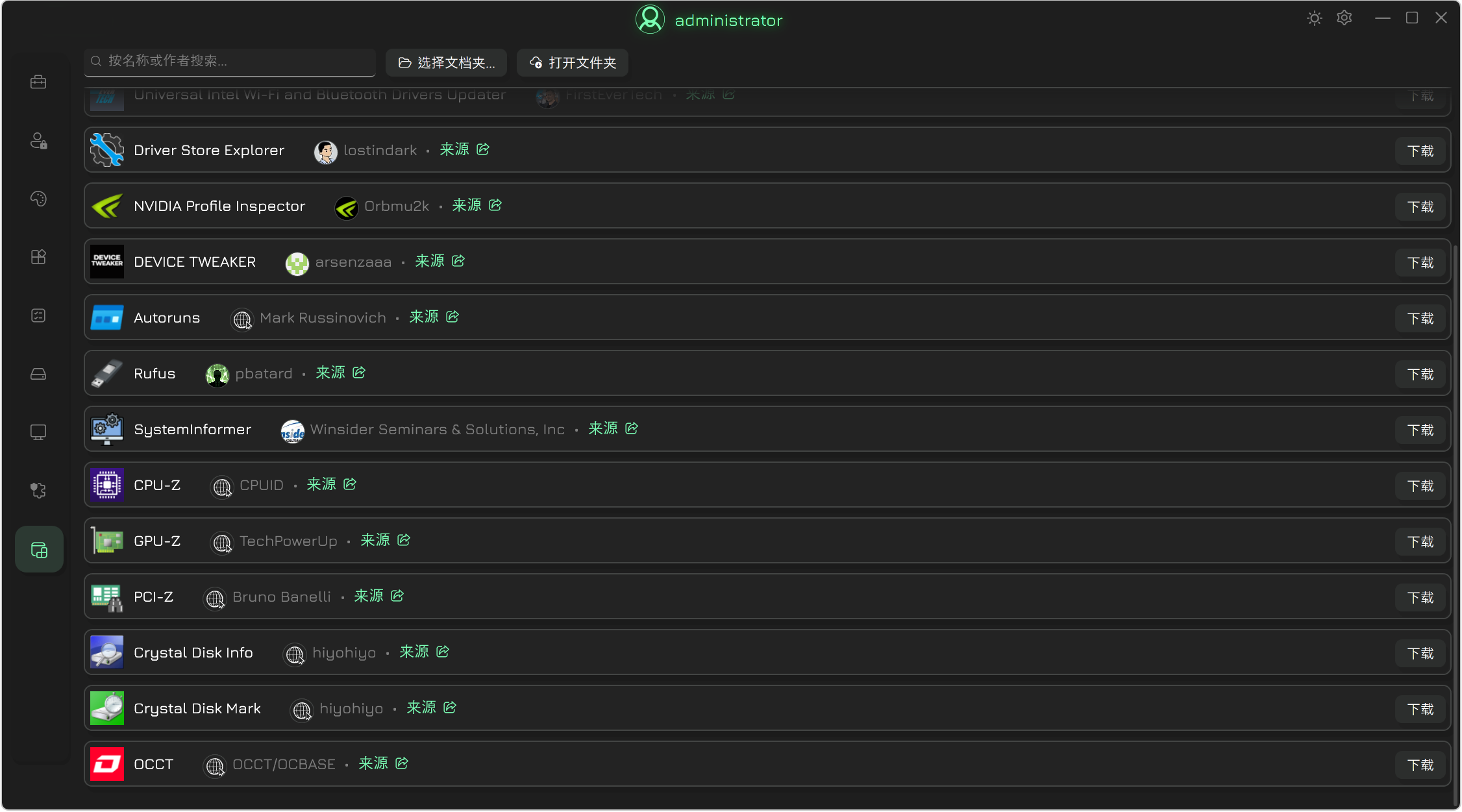
Task: Click the Winsider Seminars author avatar
Action: coord(293,431)
